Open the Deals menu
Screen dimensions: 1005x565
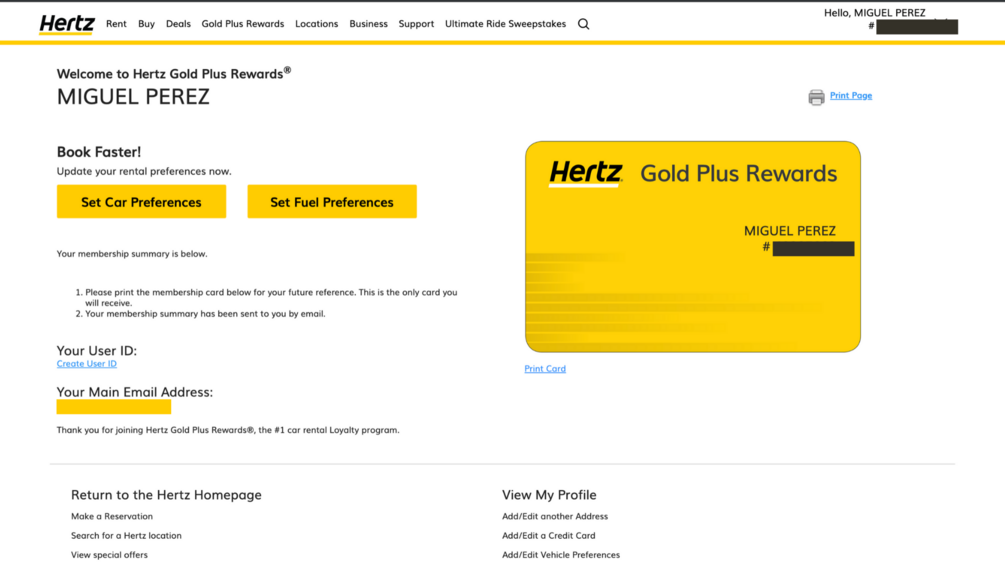coord(178,24)
